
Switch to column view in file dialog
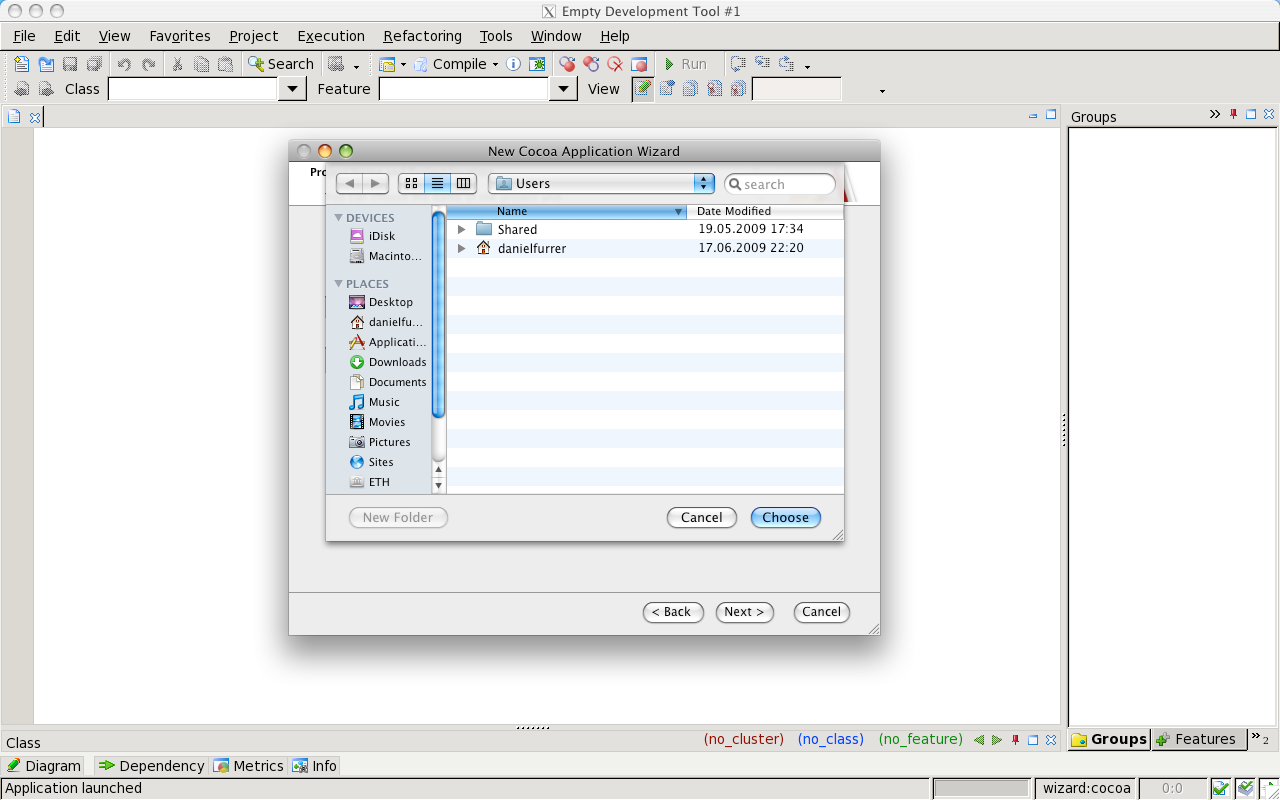click(x=463, y=183)
